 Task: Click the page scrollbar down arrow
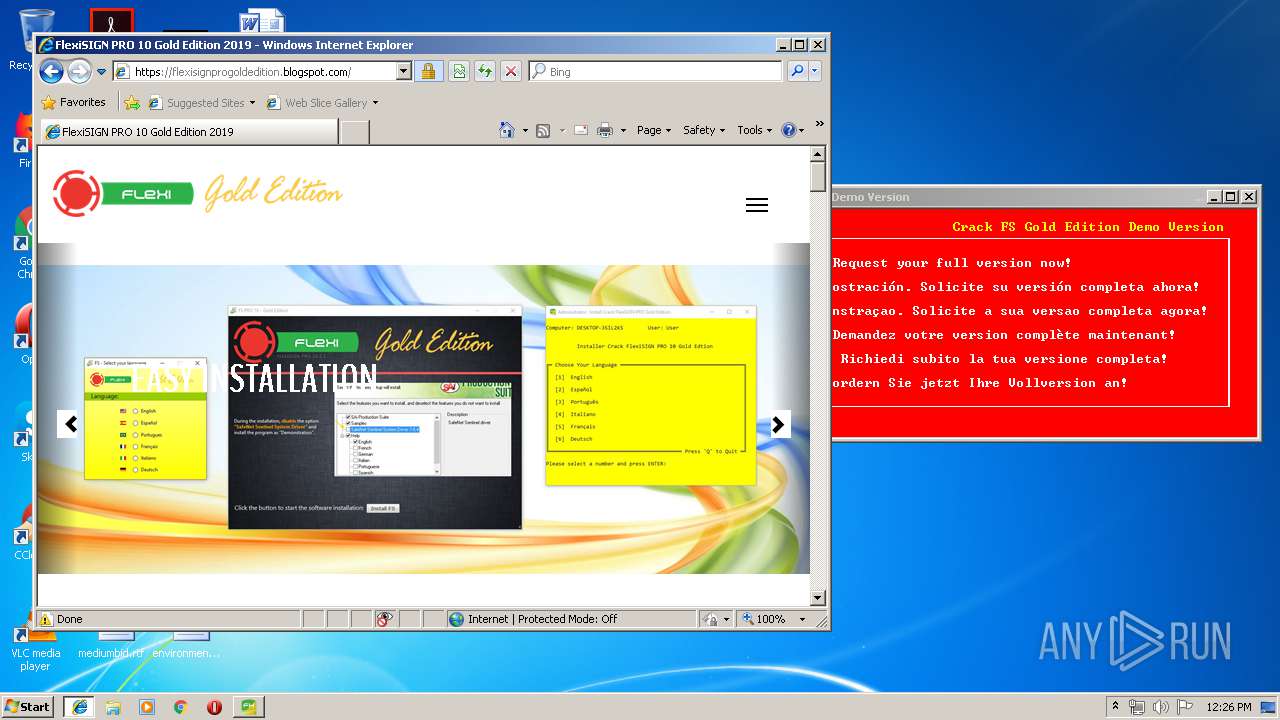[x=818, y=598]
